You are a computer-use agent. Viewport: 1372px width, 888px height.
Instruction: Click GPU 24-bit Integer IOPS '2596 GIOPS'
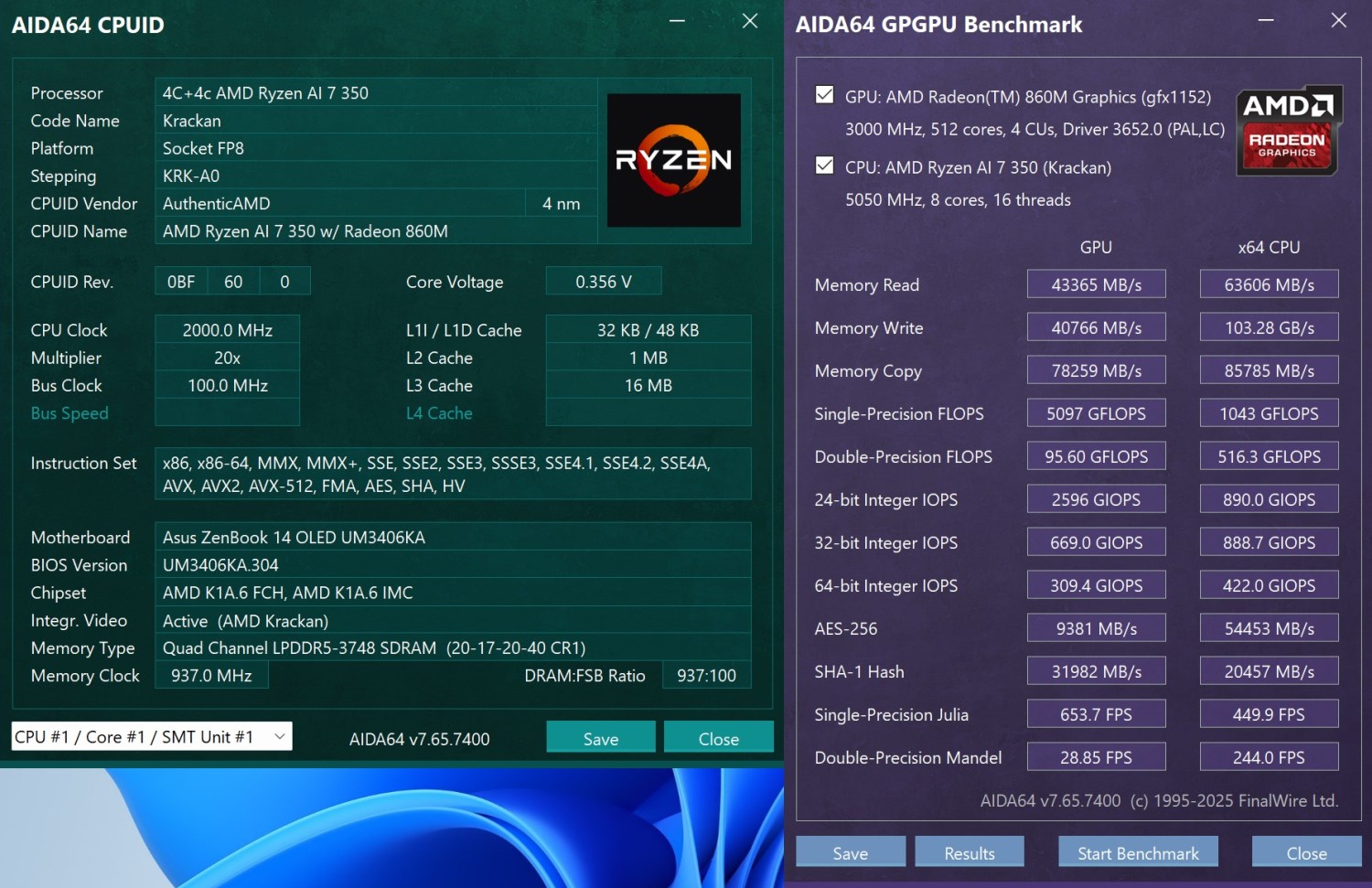(x=1097, y=499)
